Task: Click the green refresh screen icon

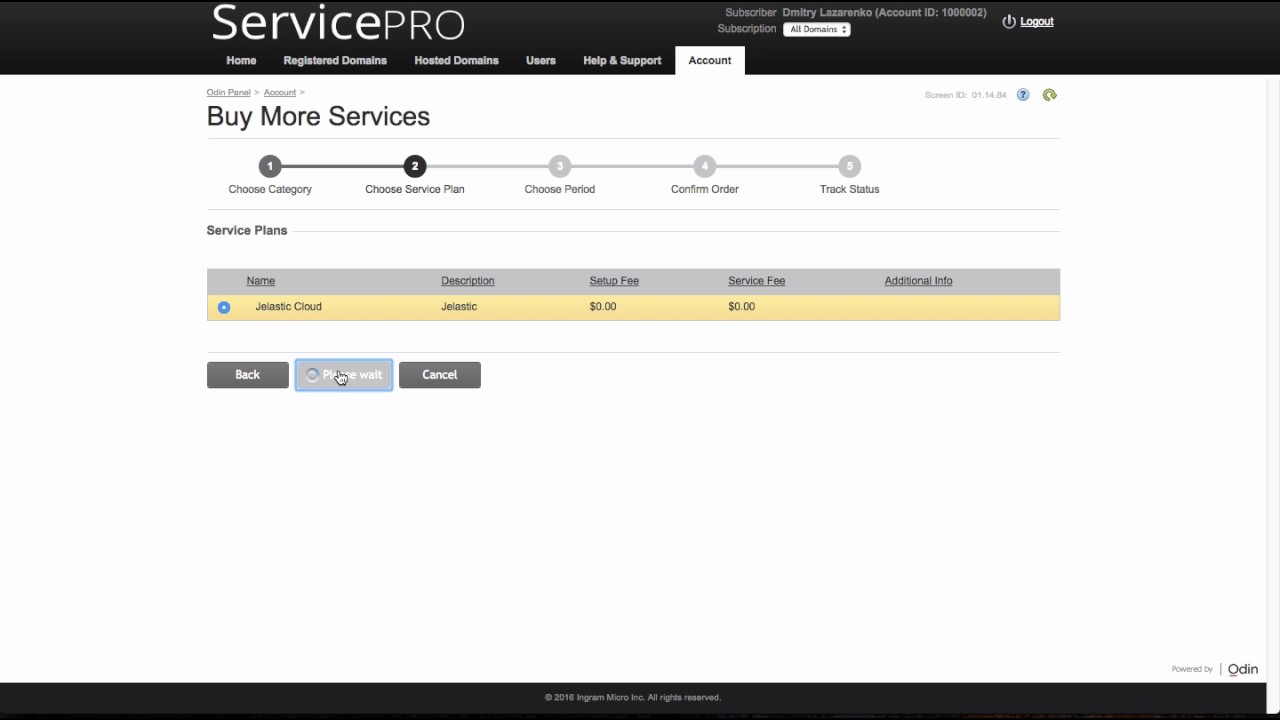Action: click(x=1049, y=95)
